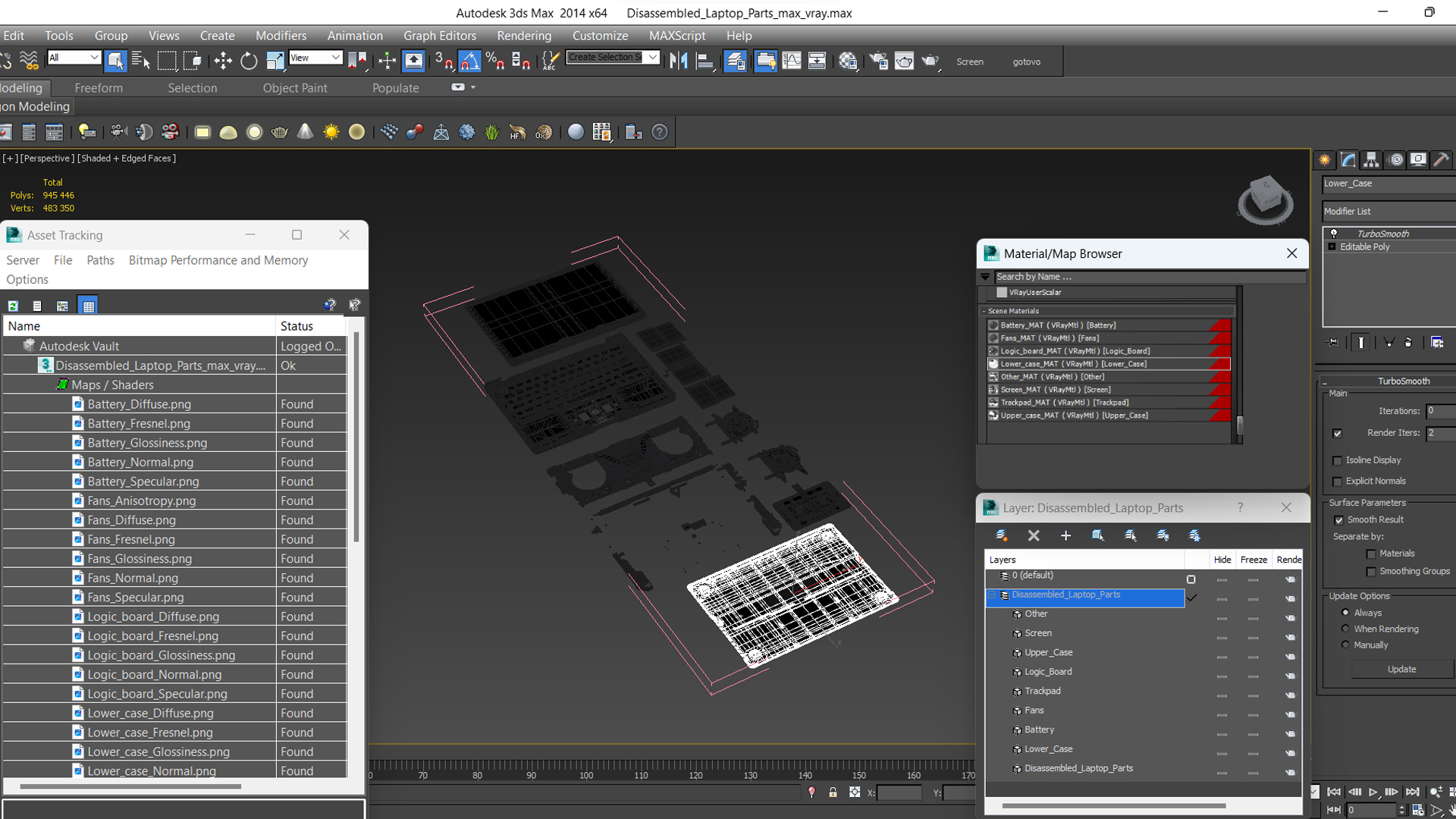Toggle the Smooth Result checkbox
The height and width of the screenshot is (819, 1456).
pyautogui.click(x=1338, y=520)
